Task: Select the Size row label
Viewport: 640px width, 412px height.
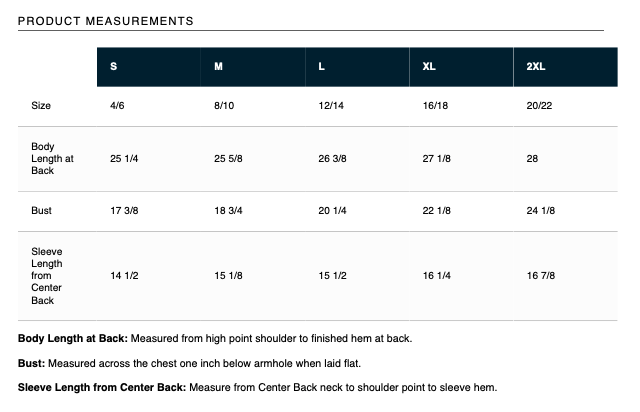Action: [x=41, y=105]
